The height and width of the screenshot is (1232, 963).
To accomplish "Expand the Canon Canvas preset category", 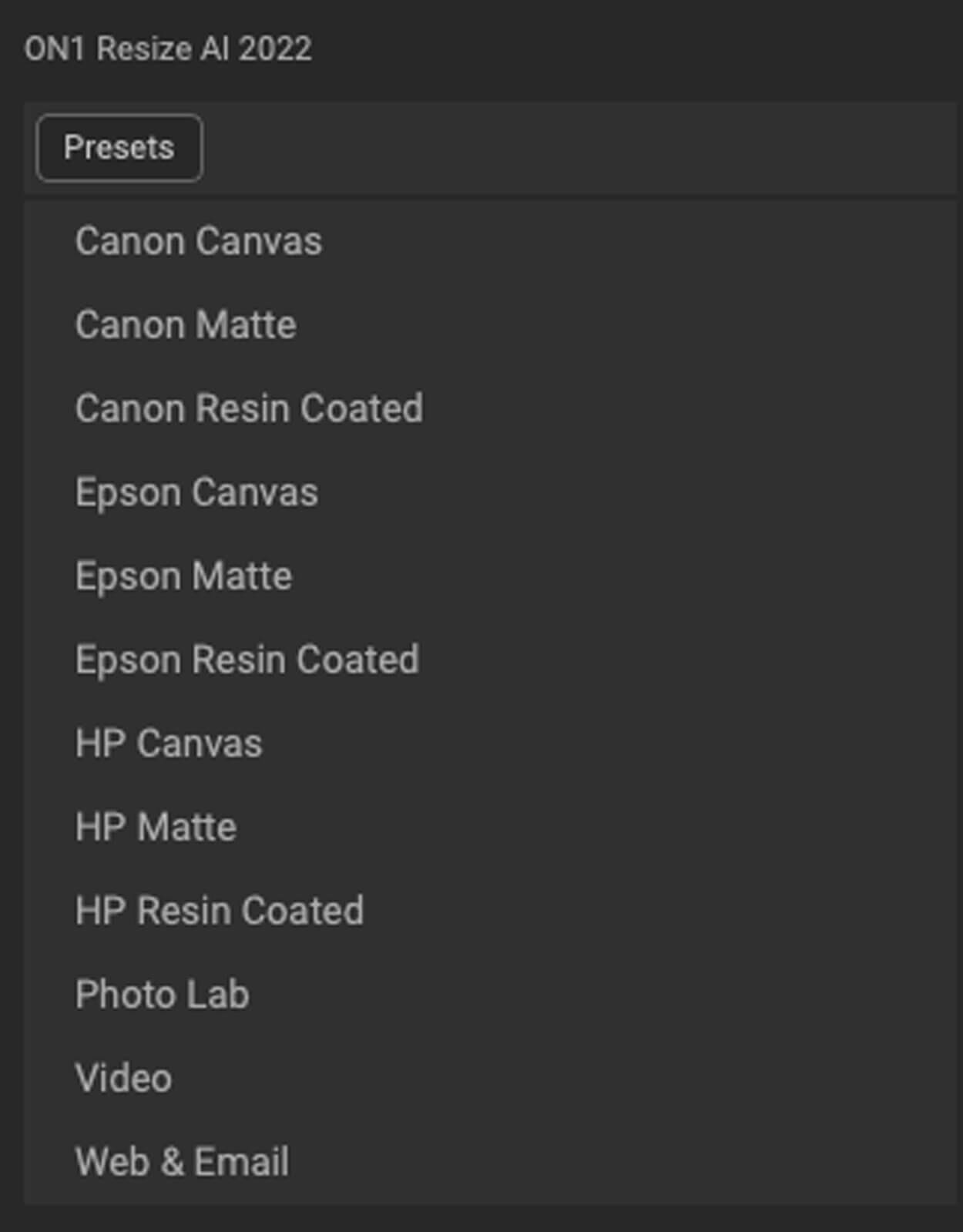I will 198,241.
